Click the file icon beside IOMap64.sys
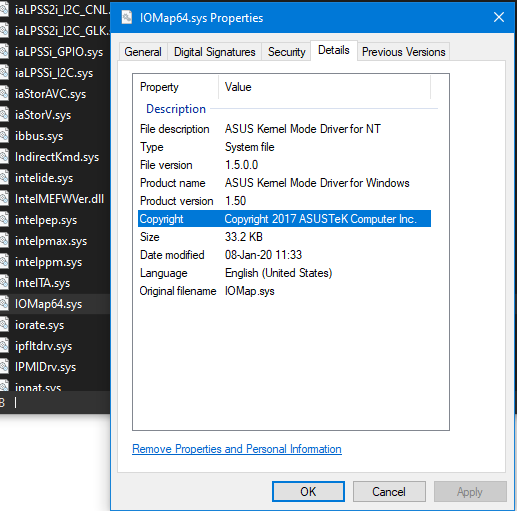This screenshot has width=517, height=511. click(x=4, y=304)
